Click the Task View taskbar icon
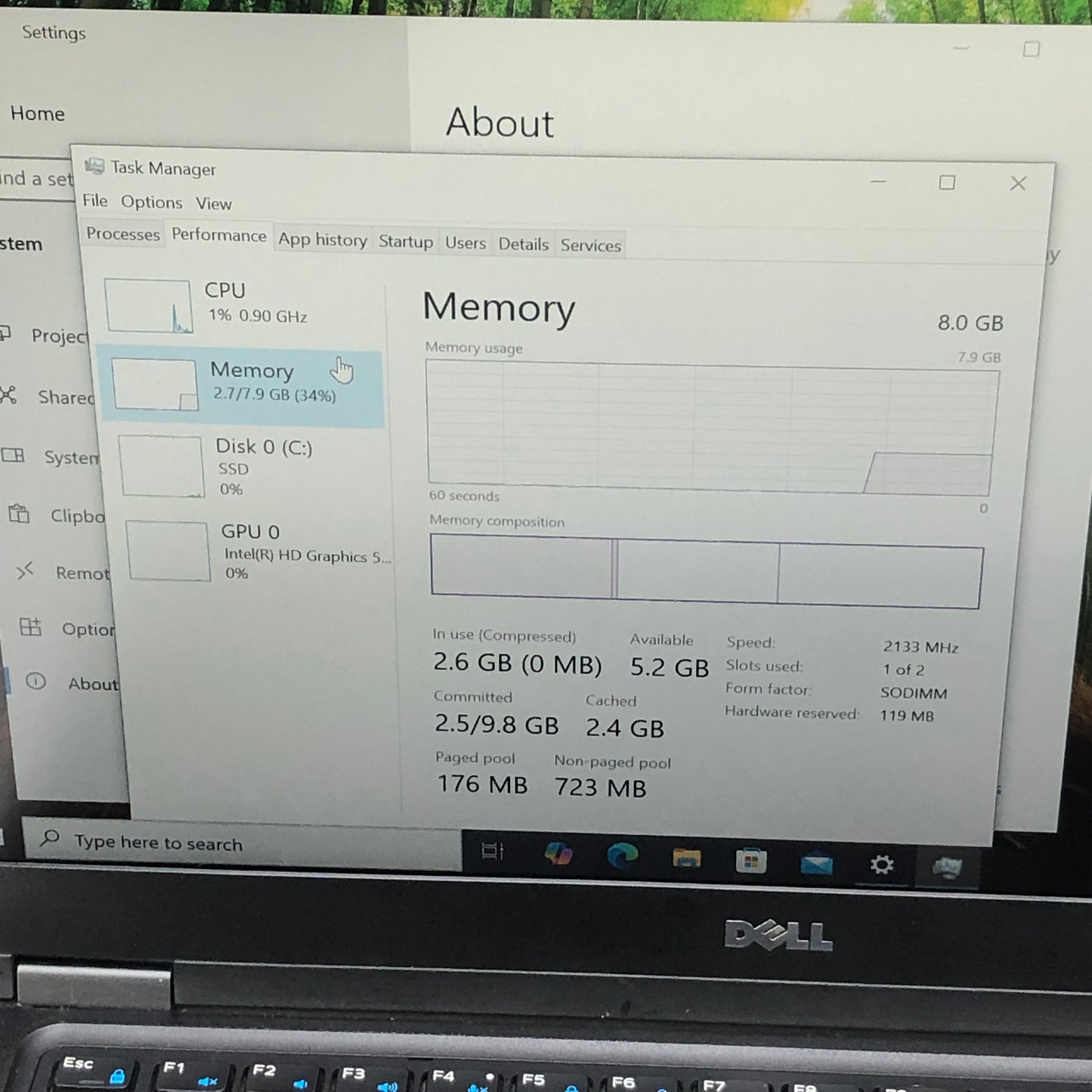 492,852
